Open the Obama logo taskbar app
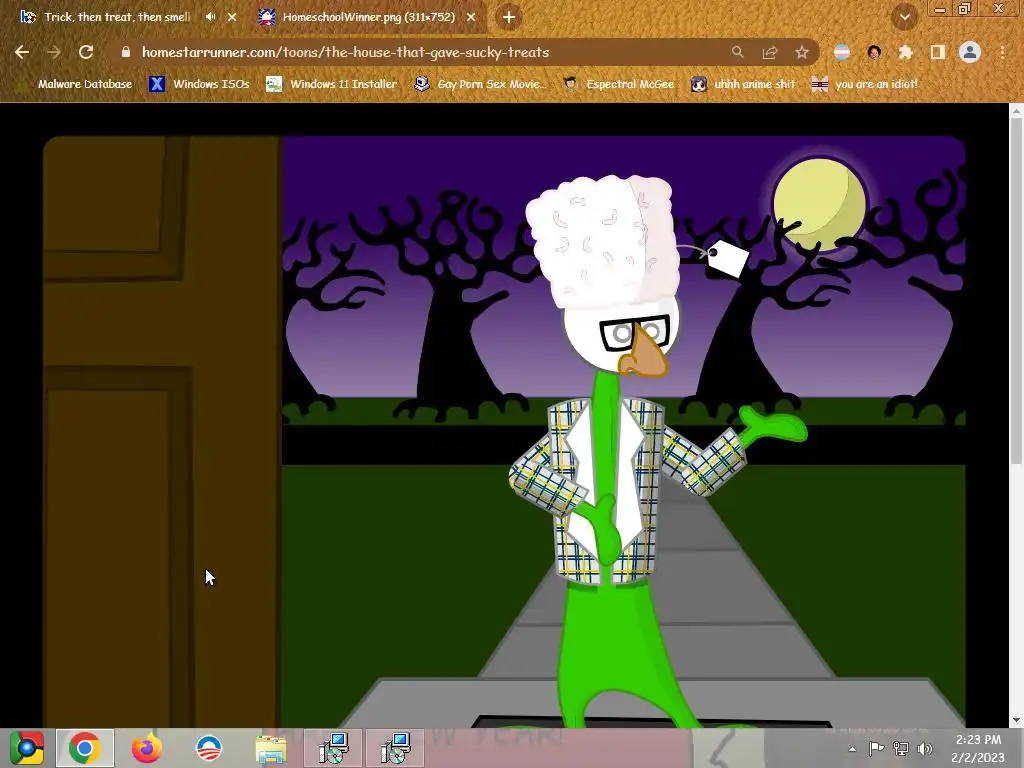 pyautogui.click(x=209, y=748)
